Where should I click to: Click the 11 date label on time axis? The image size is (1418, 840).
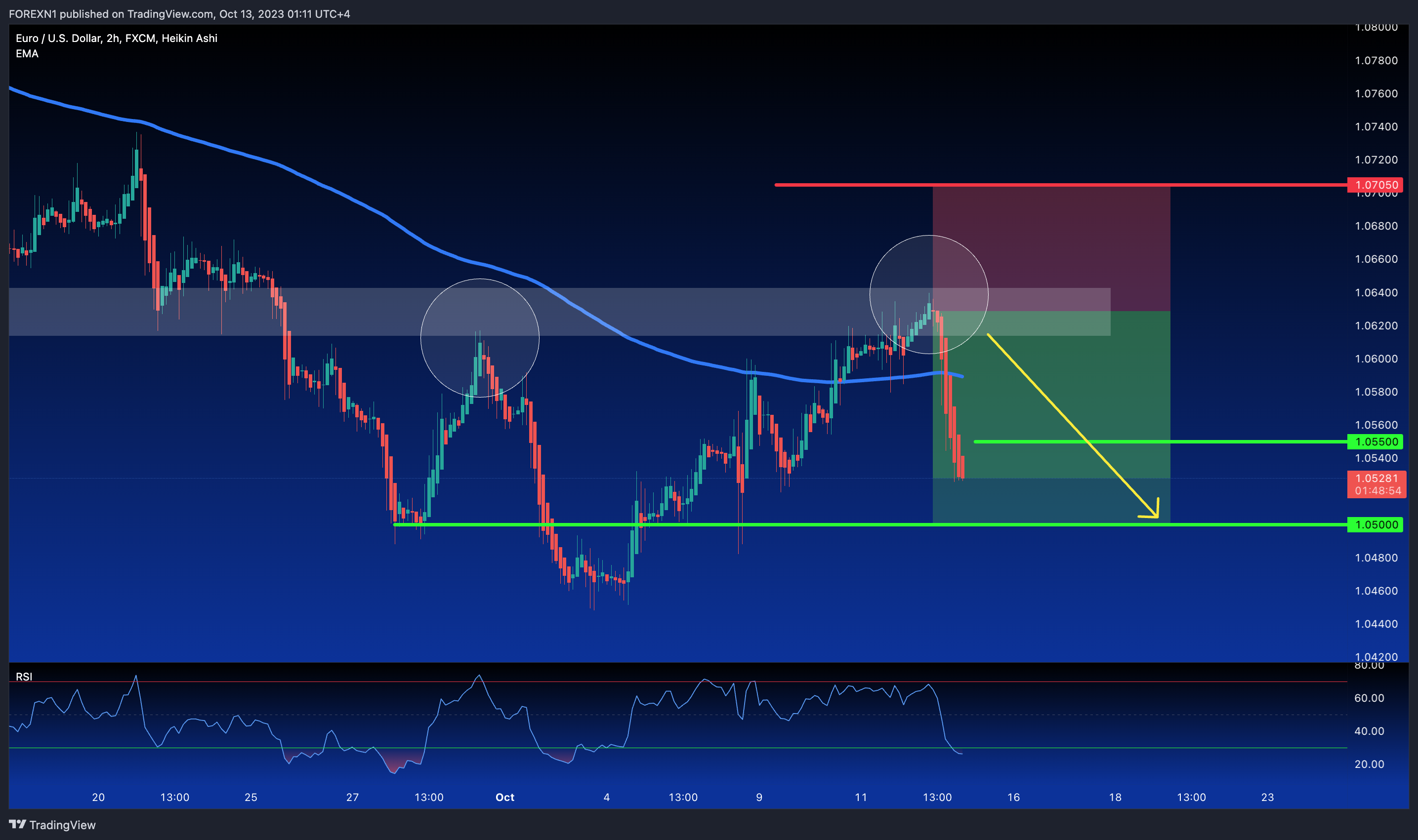[x=861, y=797]
